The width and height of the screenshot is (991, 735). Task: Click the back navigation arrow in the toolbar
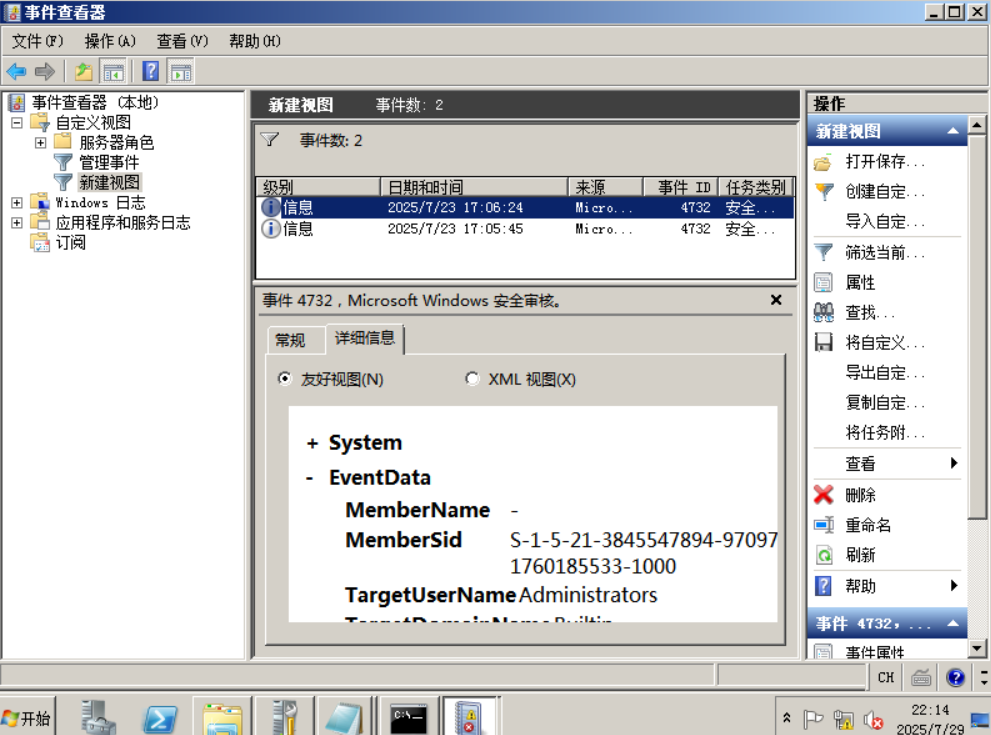pyautogui.click(x=16, y=71)
